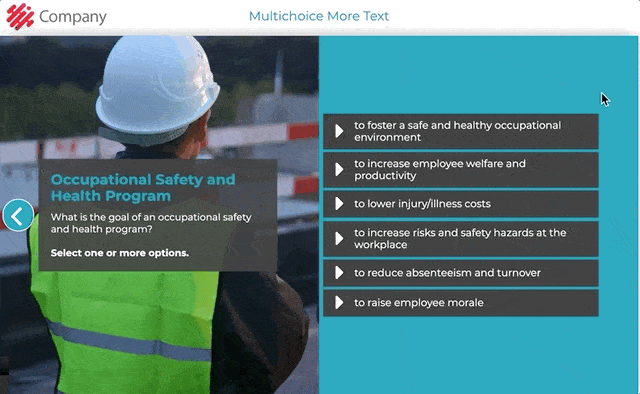Click arrow icon beside 'increase employee welfare' option
Viewport: 640px width, 394px height.
click(x=339, y=169)
